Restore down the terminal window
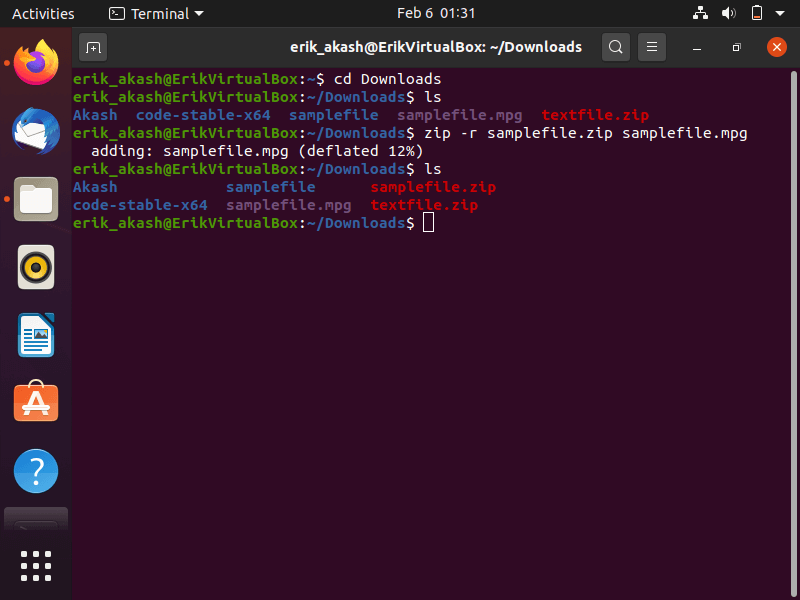The width and height of the screenshot is (800, 600). tap(736, 48)
